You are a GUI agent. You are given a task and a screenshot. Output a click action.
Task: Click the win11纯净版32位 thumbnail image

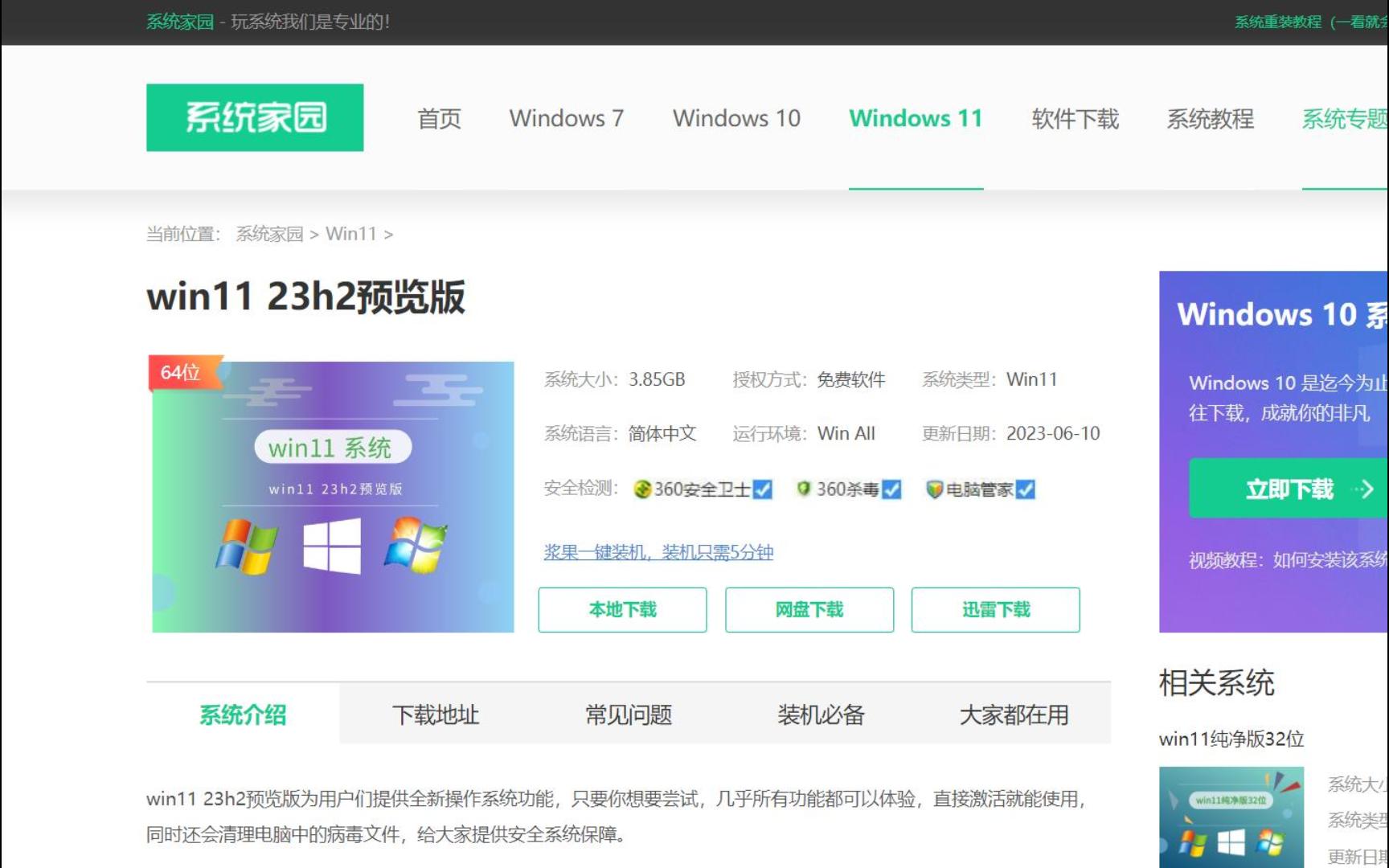click(x=1231, y=817)
